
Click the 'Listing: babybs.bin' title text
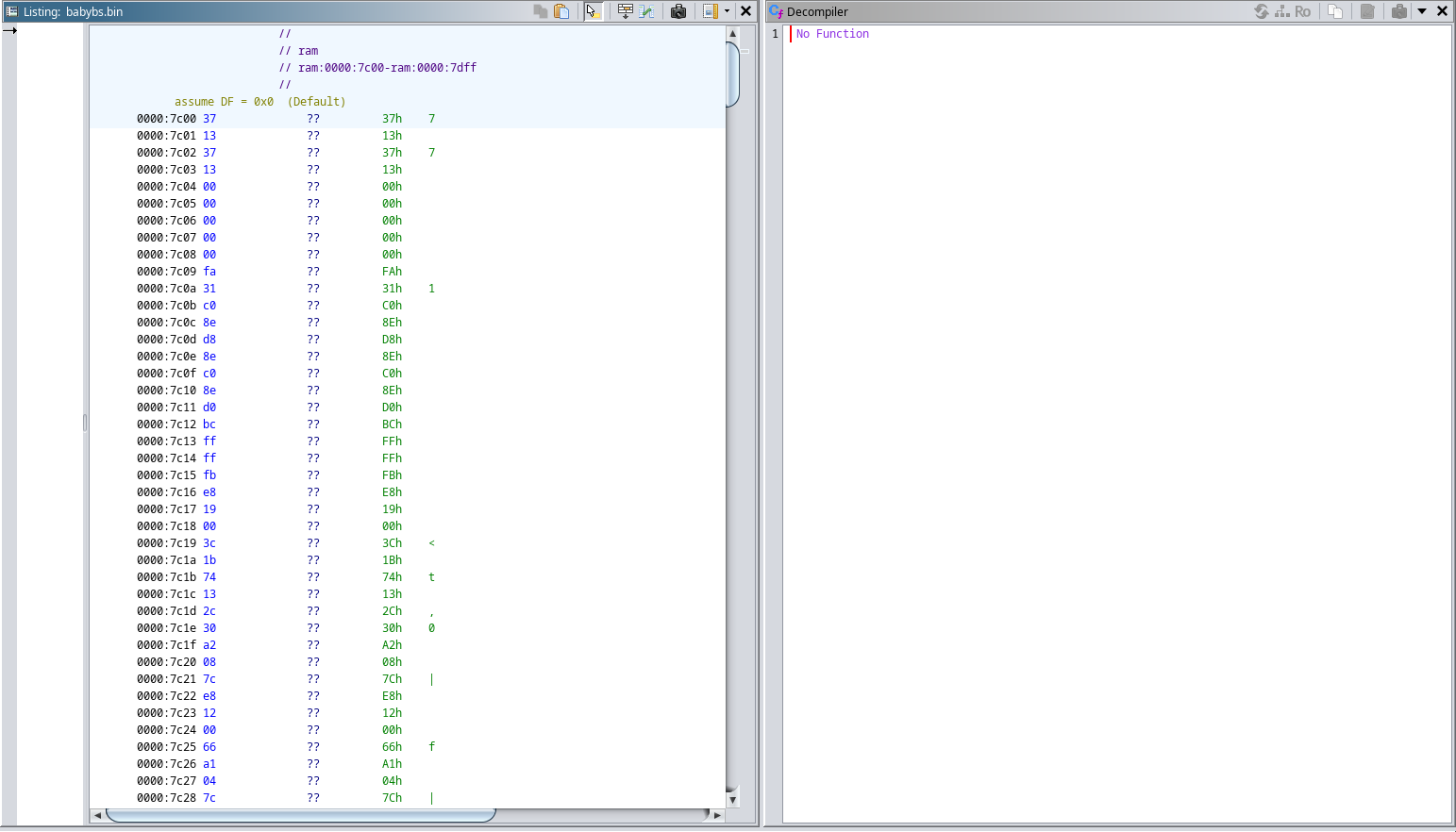(73, 11)
